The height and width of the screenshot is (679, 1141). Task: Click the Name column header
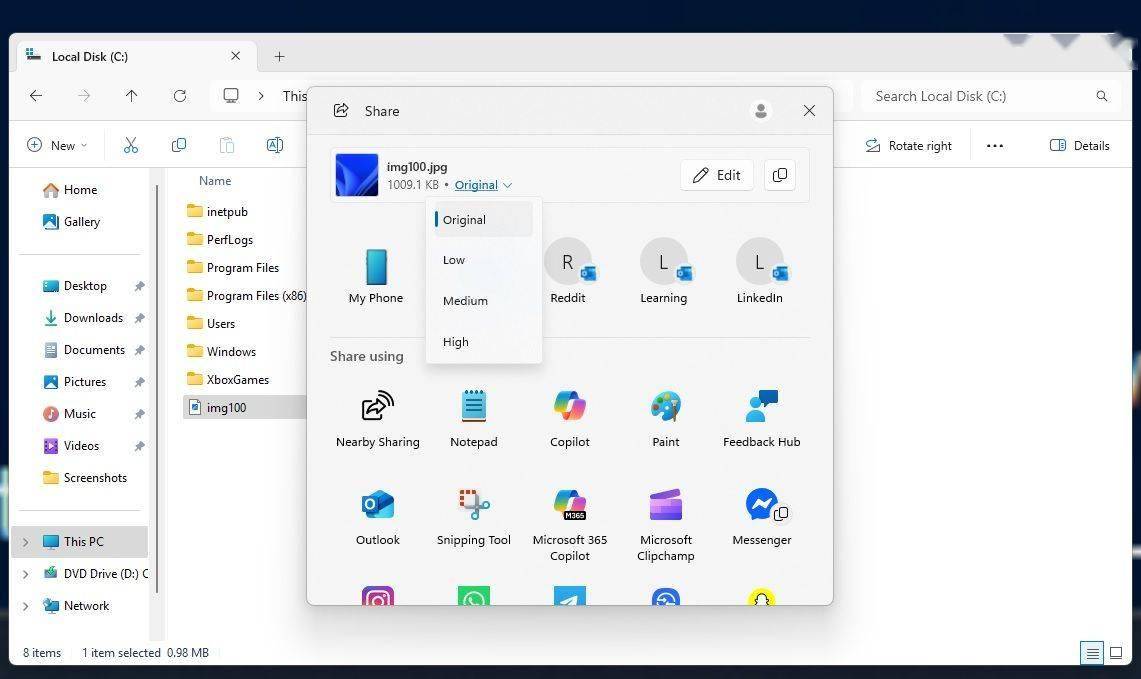(215, 180)
